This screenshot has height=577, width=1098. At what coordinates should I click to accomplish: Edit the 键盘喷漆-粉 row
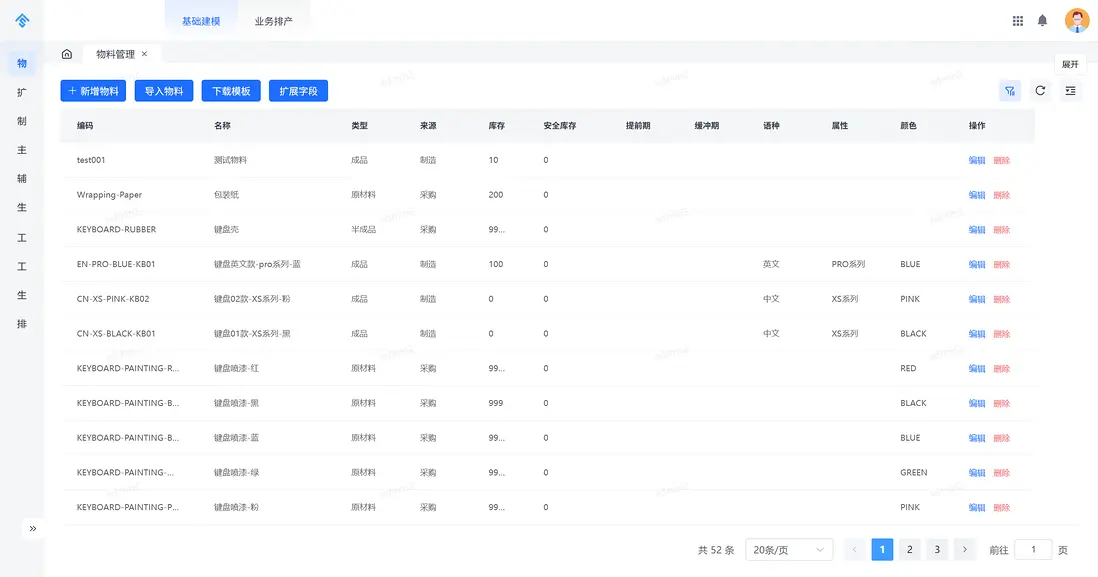pos(977,507)
